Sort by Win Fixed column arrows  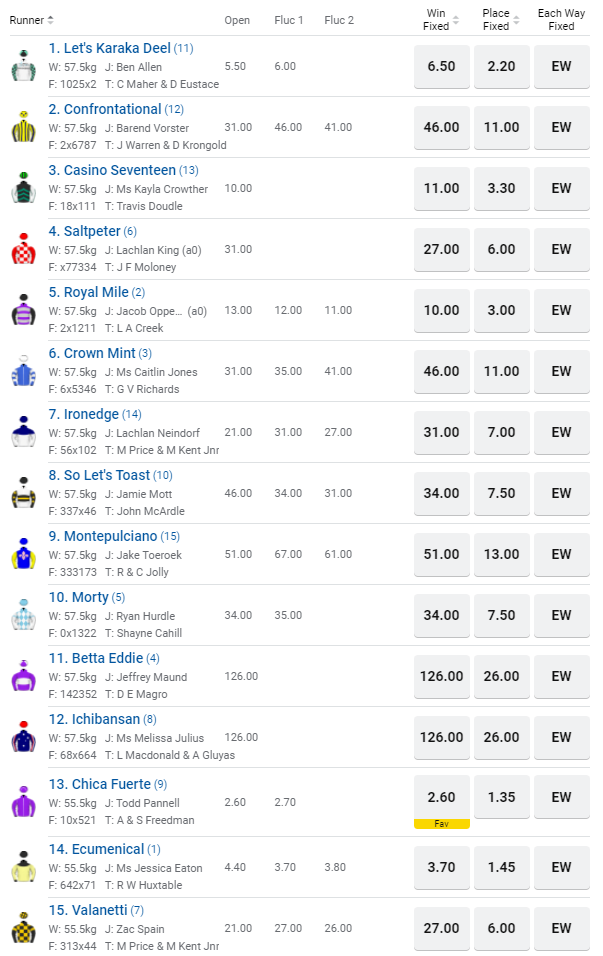tap(455, 20)
